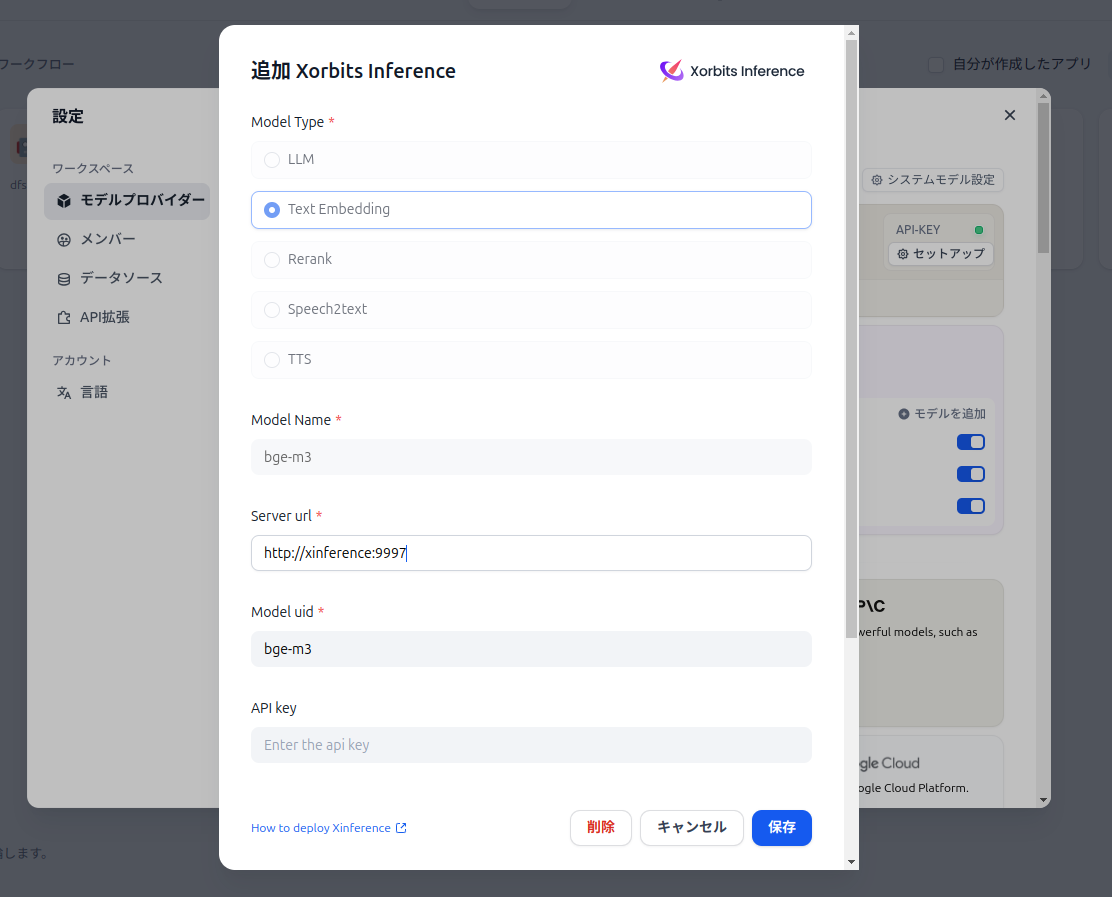Viewport: 1112px width, 897px height.
Task: Click the dialog scrollbar up arrow
Action: 851,33
